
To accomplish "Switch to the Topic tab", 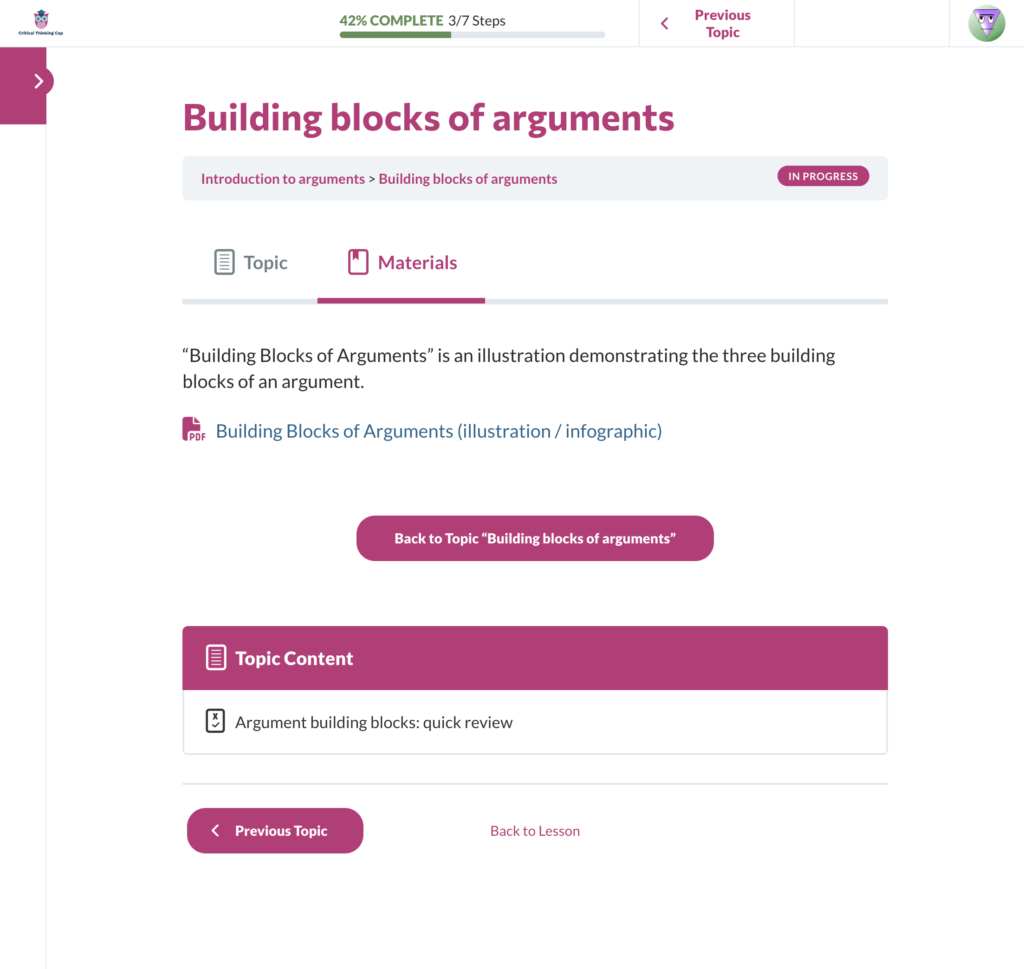I will tap(251, 262).
